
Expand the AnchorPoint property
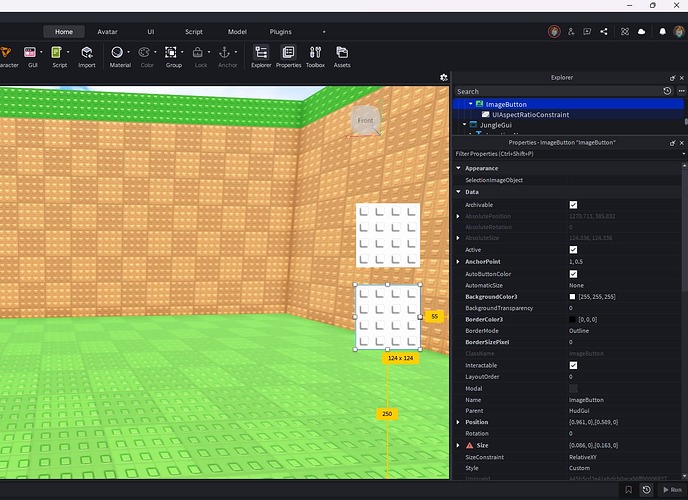pos(458,261)
